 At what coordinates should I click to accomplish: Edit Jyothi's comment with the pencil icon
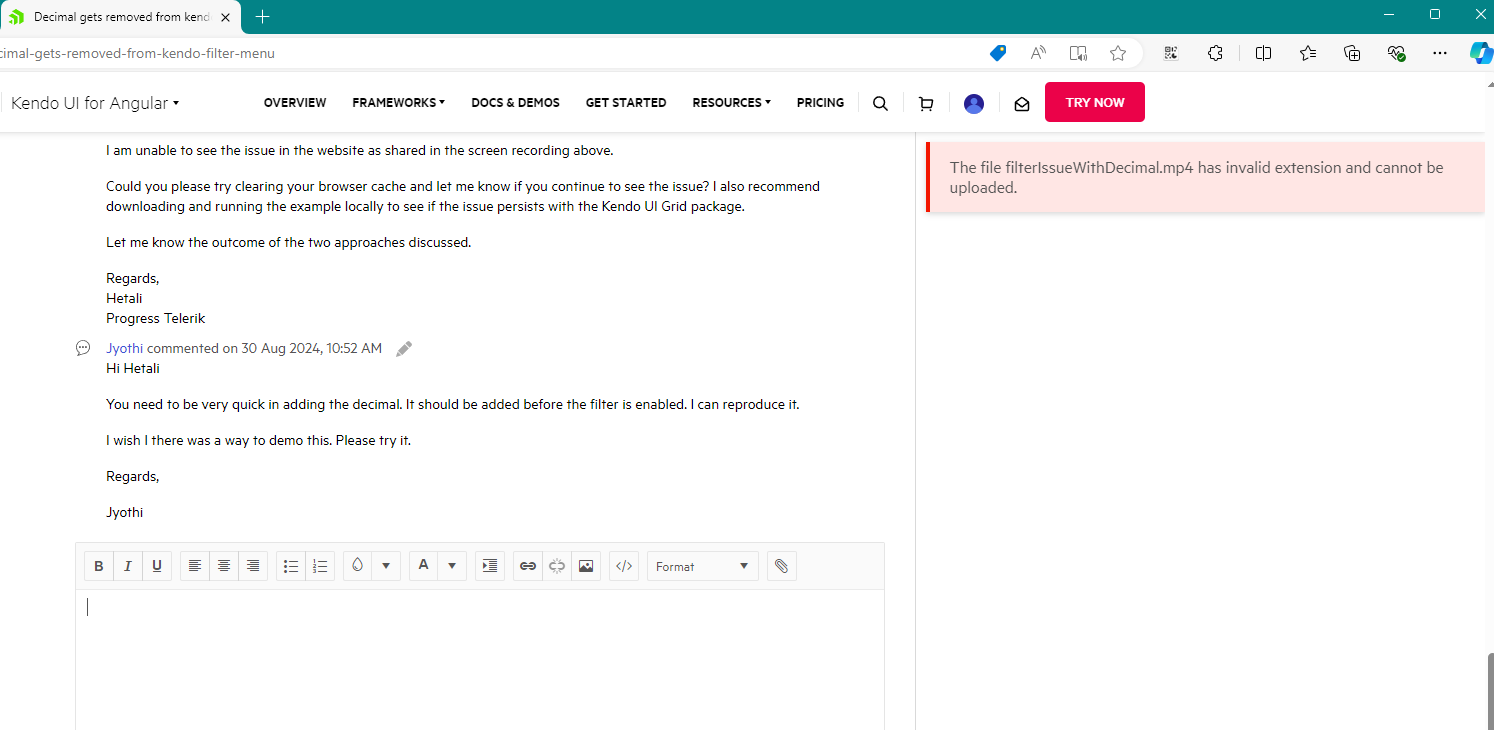(x=404, y=349)
